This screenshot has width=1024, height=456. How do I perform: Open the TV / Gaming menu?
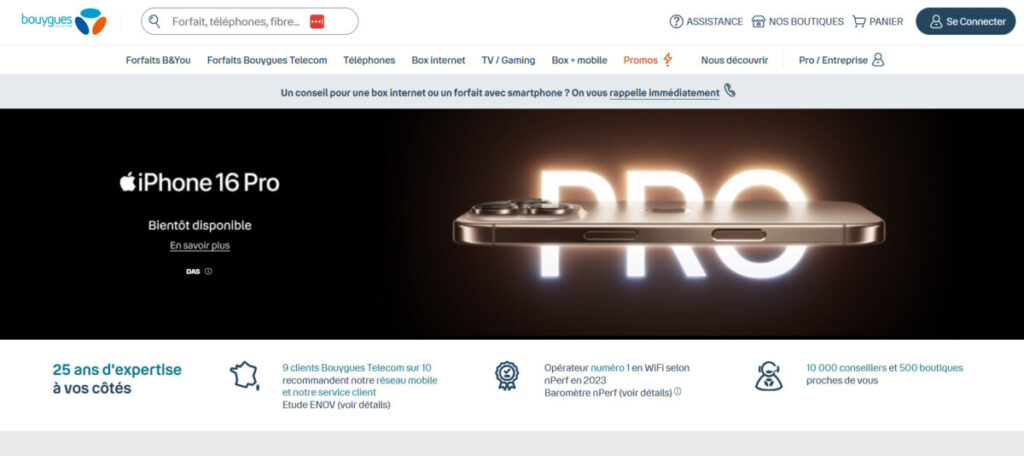pos(508,60)
